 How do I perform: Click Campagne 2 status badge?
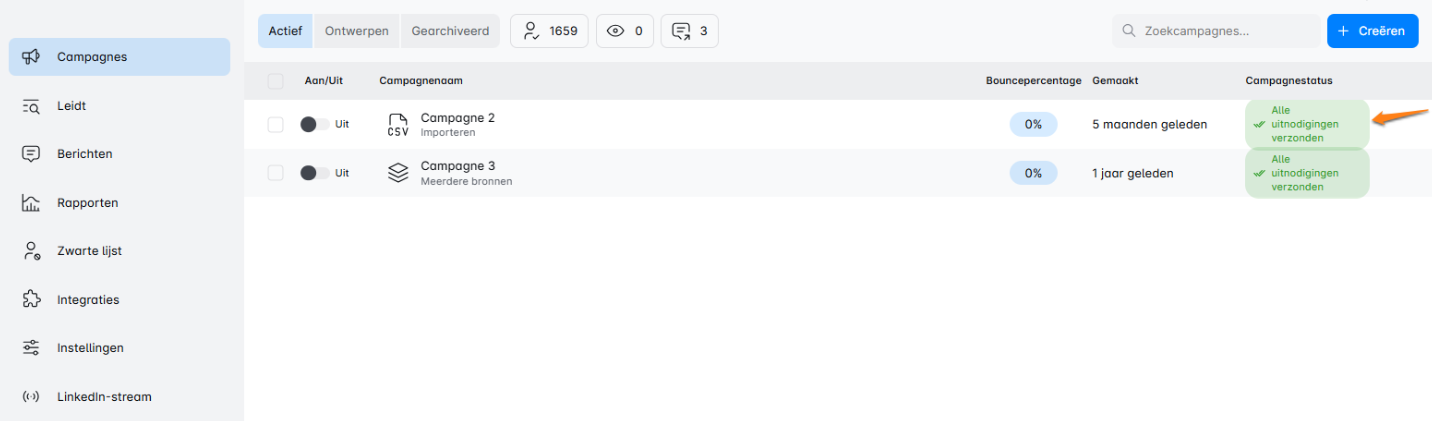(1306, 125)
